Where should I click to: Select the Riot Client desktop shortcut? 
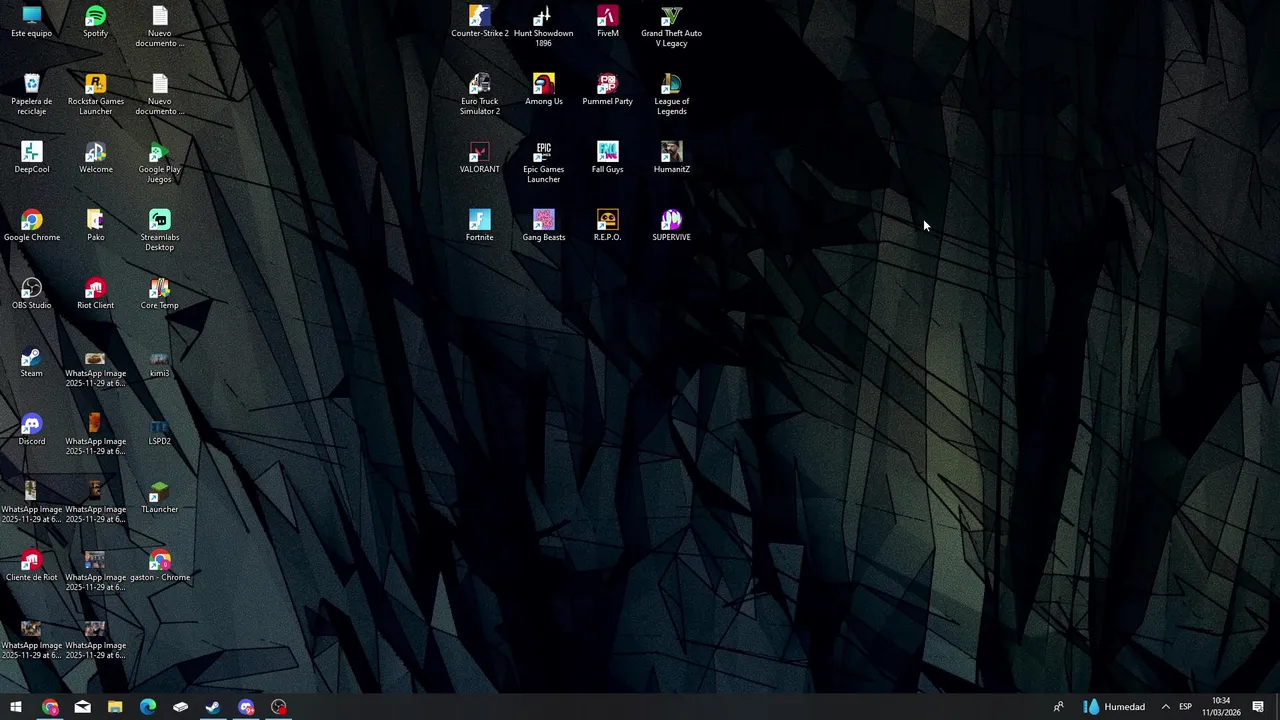[x=96, y=294]
